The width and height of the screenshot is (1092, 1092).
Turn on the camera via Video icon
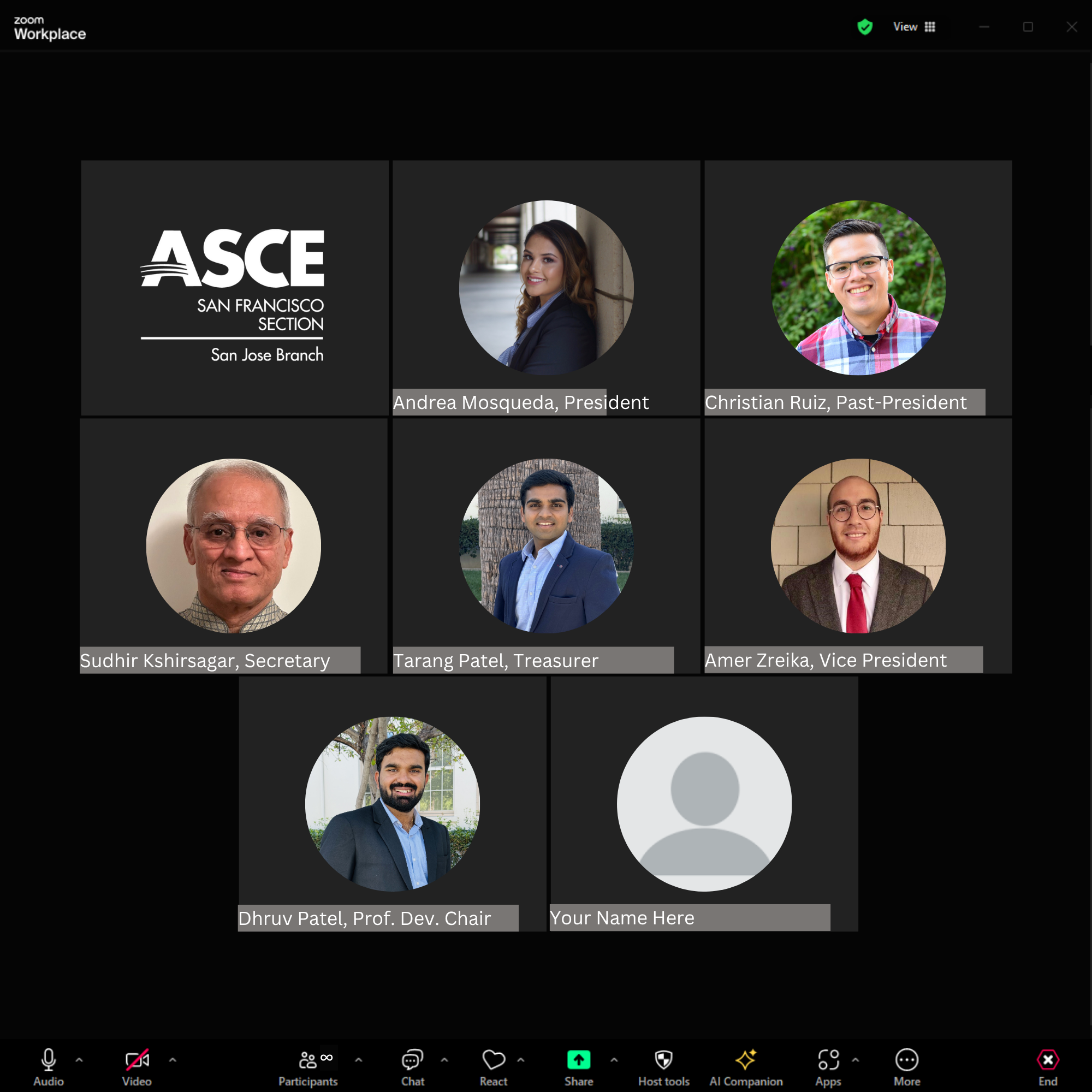click(x=137, y=1060)
